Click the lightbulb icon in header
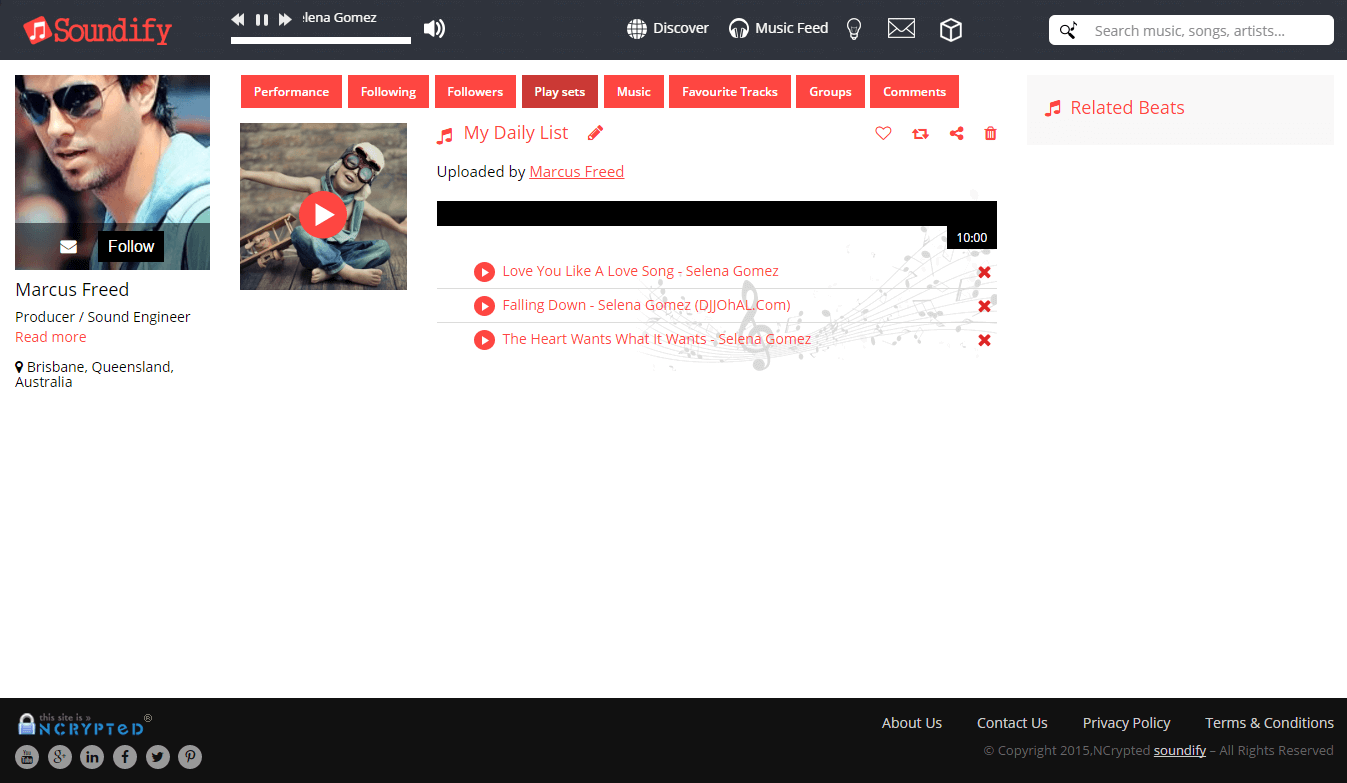1347x783 pixels. coord(854,29)
